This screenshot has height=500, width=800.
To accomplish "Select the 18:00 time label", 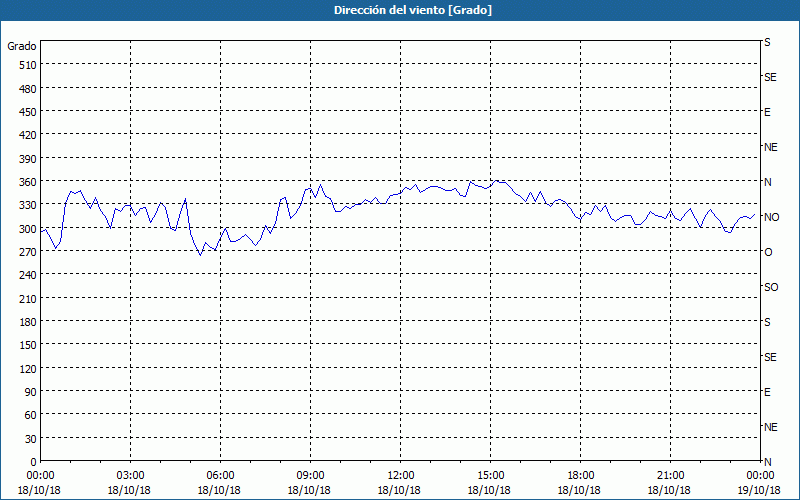I will (x=580, y=476).
